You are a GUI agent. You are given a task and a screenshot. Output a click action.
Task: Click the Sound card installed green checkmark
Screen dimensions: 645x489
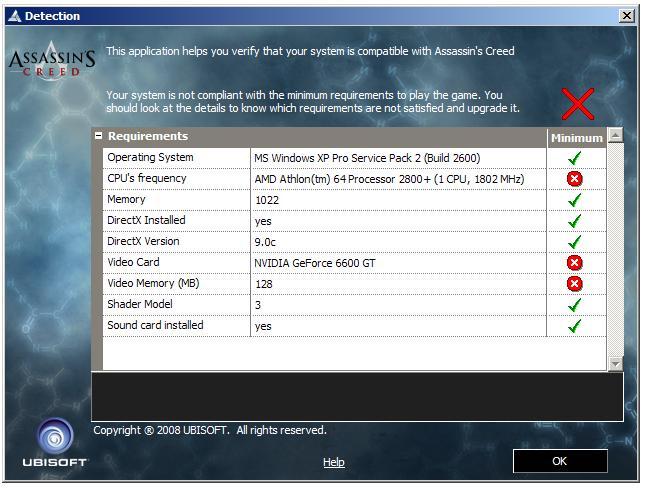[575, 326]
